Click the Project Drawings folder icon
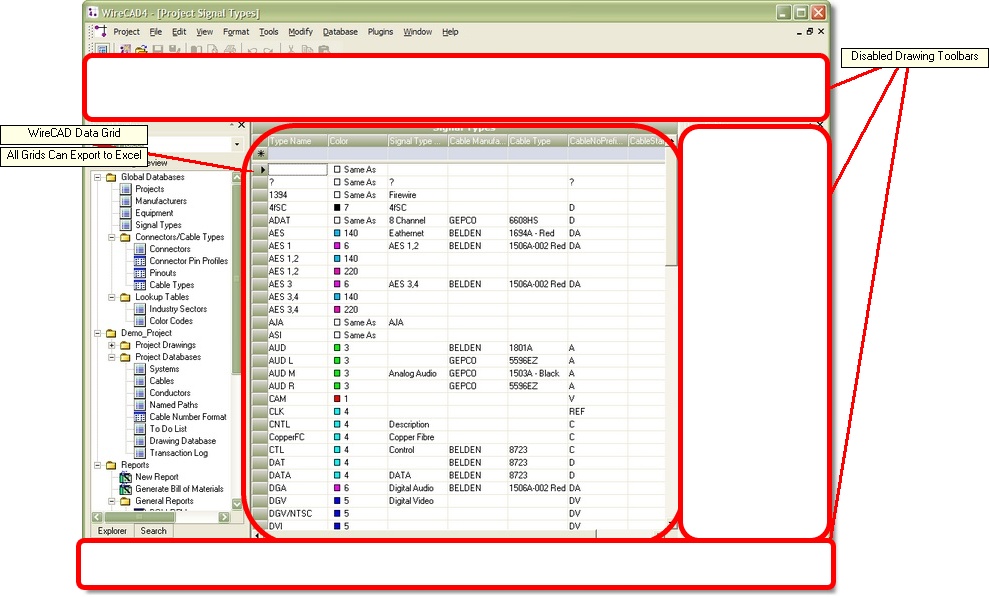989x597 pixels. coord(125,345)
